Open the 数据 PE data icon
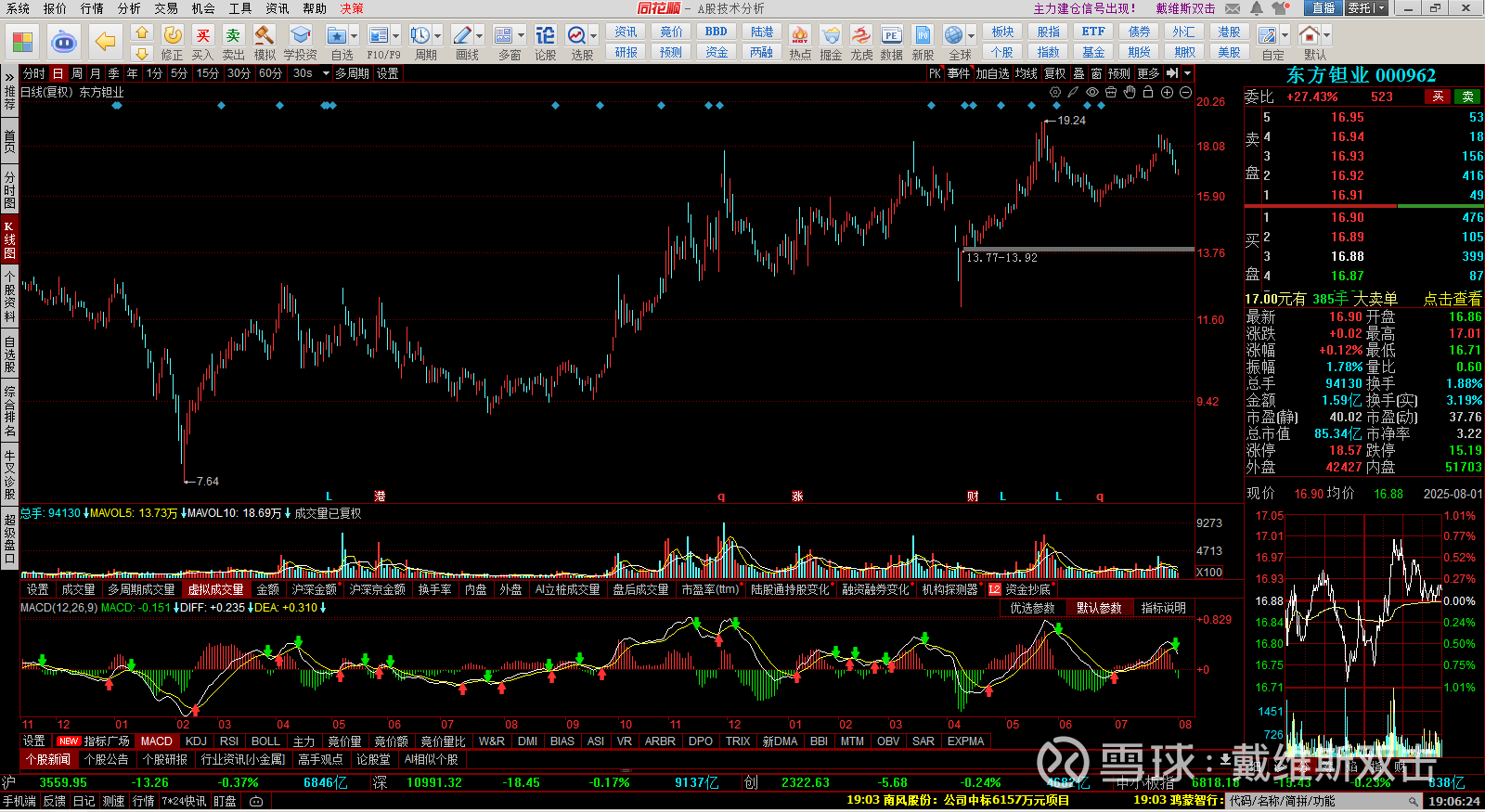 tap(891, 35)
